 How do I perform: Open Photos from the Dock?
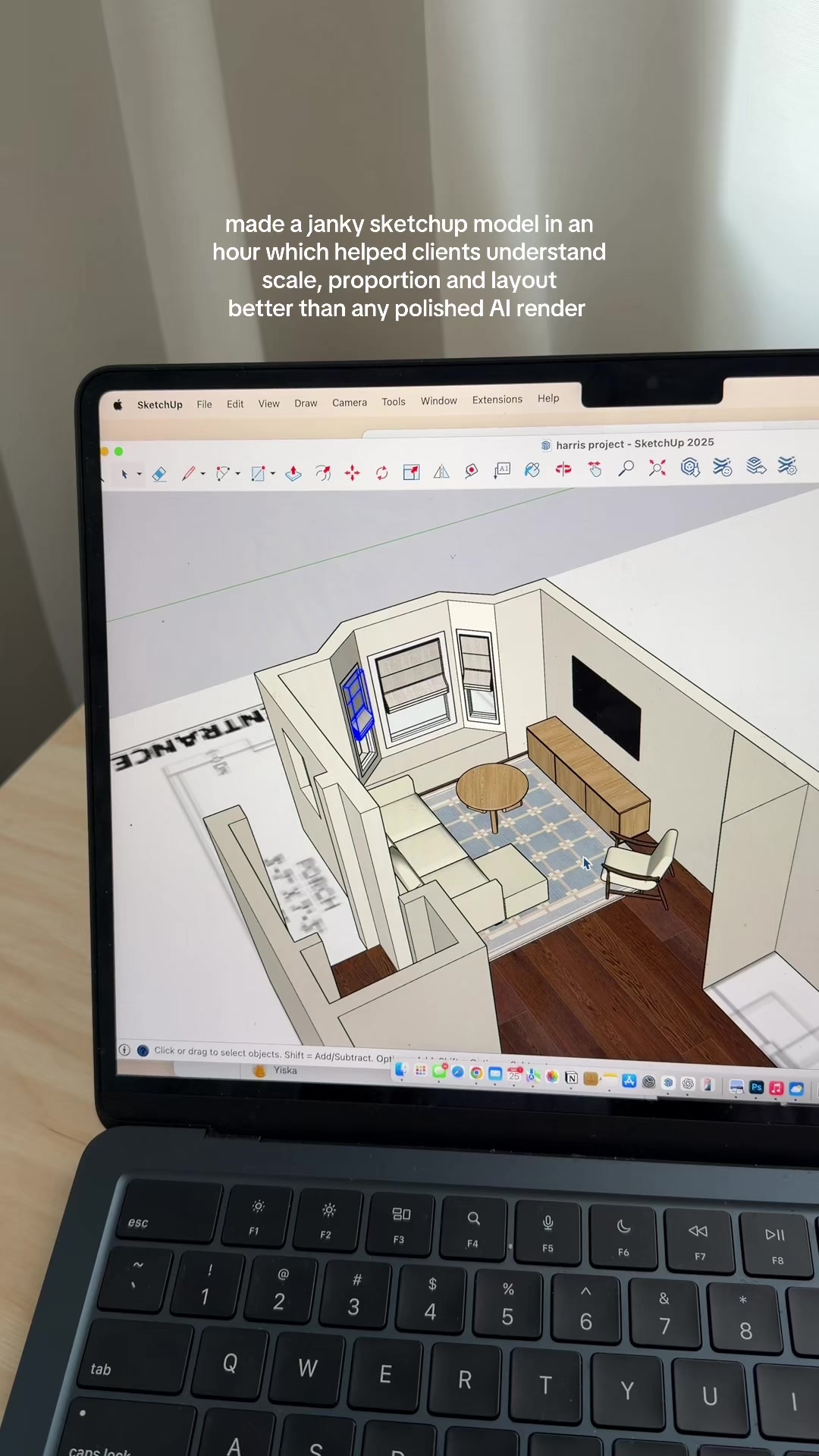(x=552, y=1076)
